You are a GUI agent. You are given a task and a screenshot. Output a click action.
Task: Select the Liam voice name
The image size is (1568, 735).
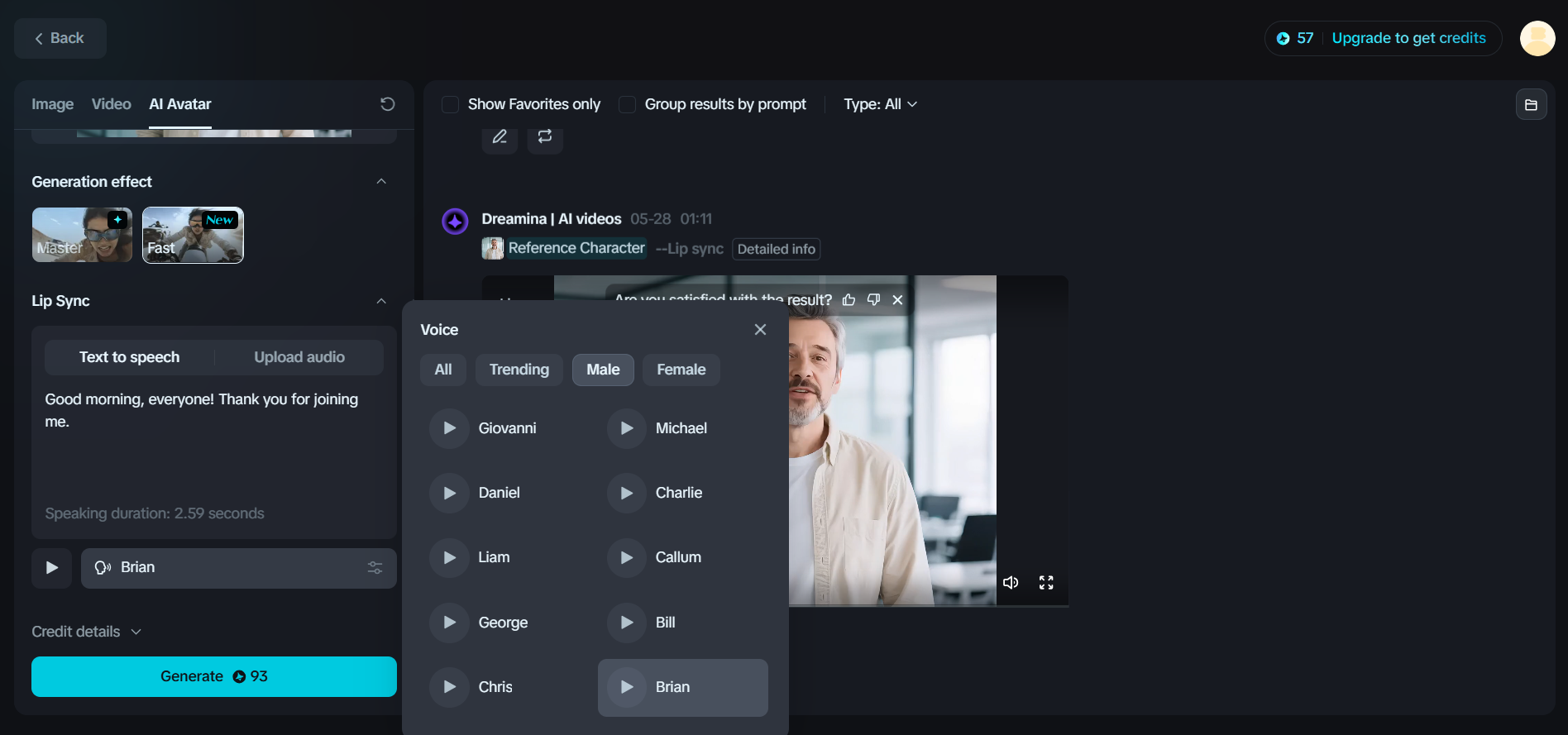coord(494,557)
